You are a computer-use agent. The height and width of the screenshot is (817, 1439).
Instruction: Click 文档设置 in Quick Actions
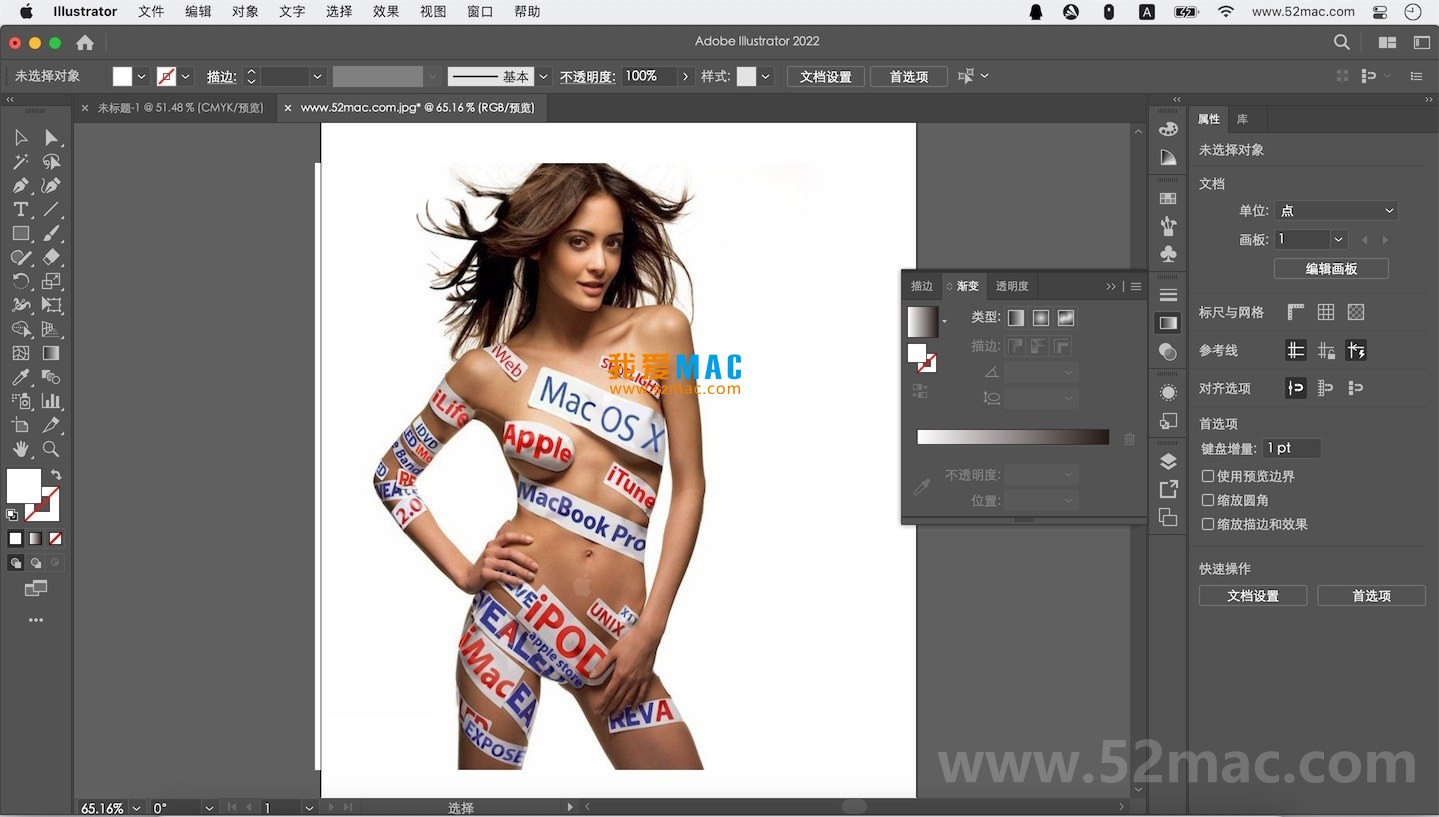click(1253, 596)
